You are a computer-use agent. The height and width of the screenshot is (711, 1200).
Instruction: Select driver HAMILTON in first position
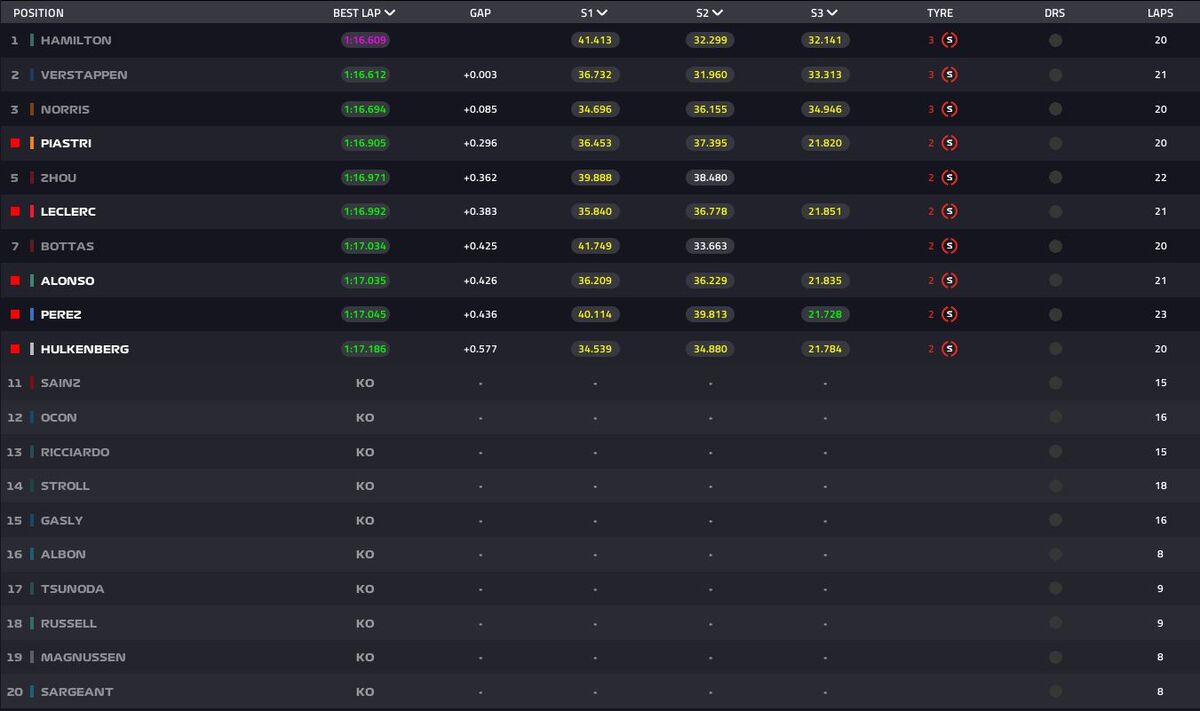tap(76, 40)
